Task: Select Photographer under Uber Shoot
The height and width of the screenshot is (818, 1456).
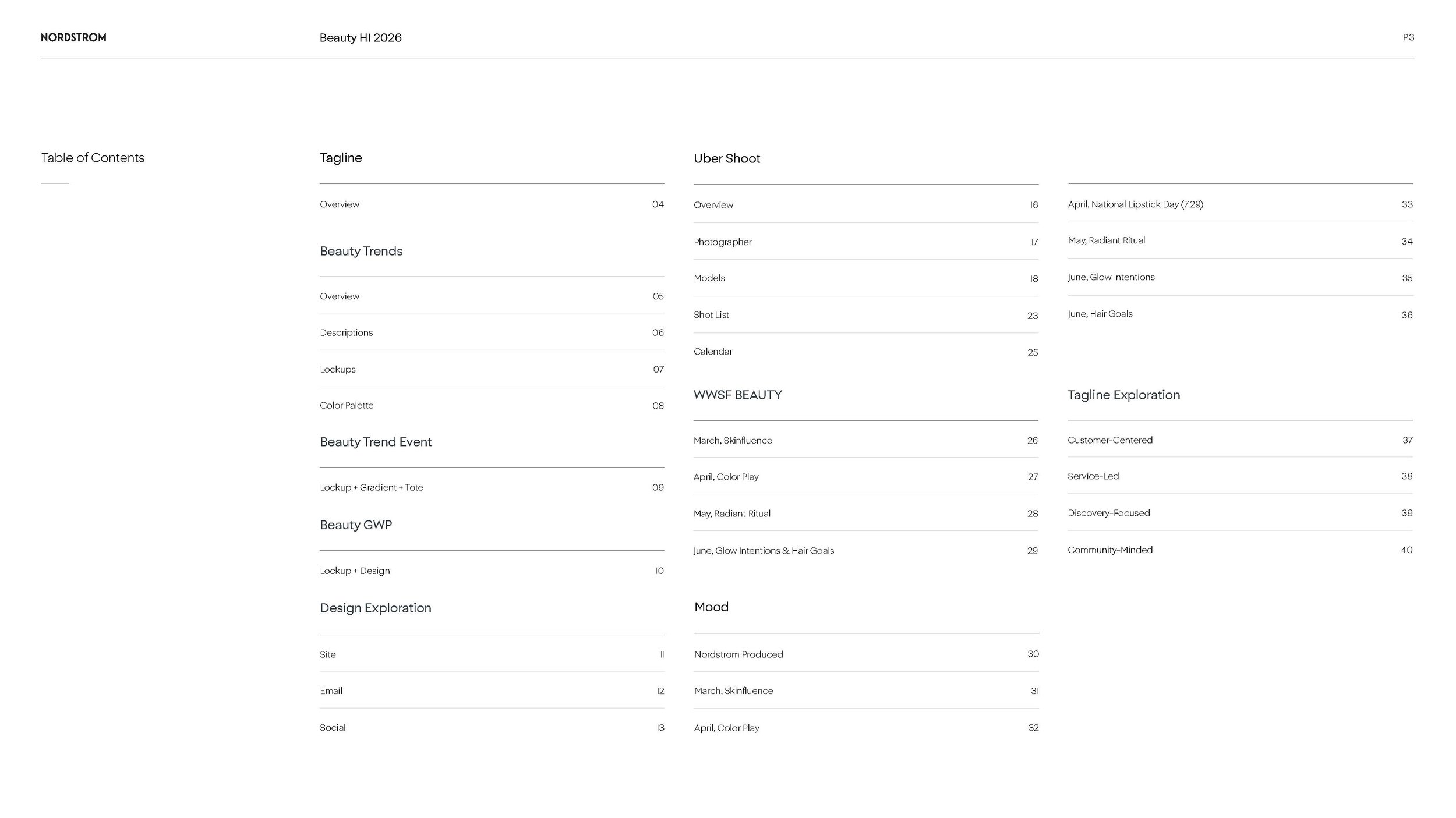Action: [722, 242]
